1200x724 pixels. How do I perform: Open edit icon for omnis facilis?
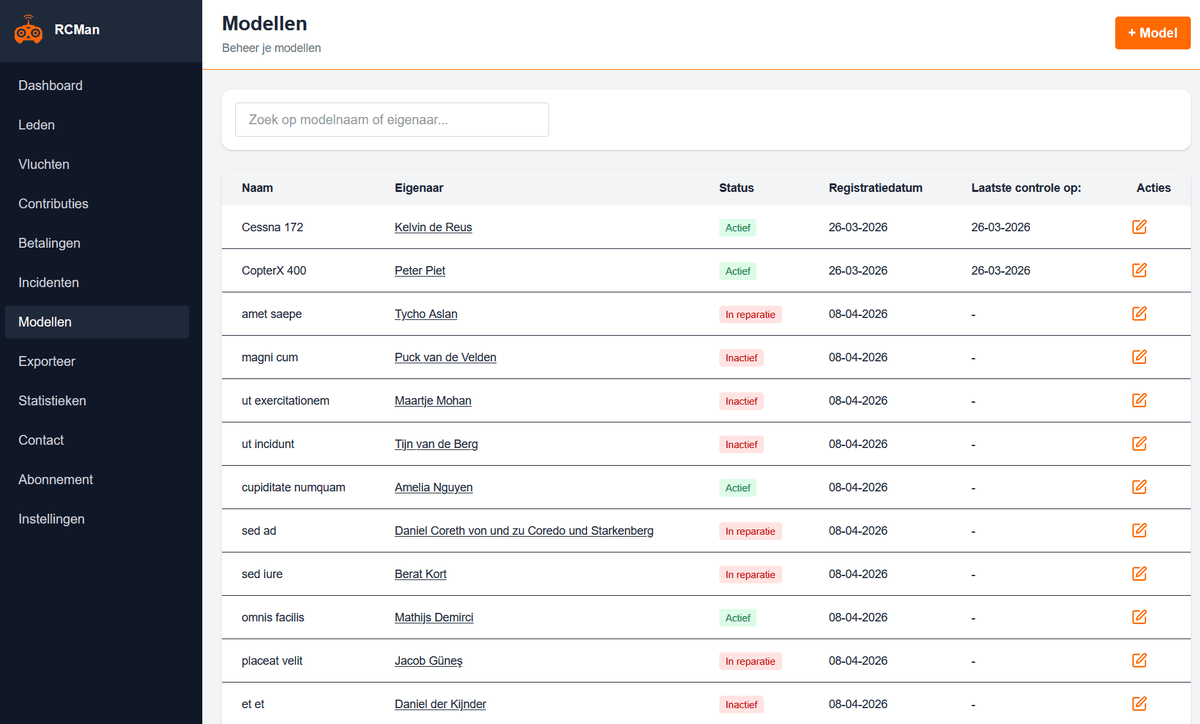point(1139,617)
